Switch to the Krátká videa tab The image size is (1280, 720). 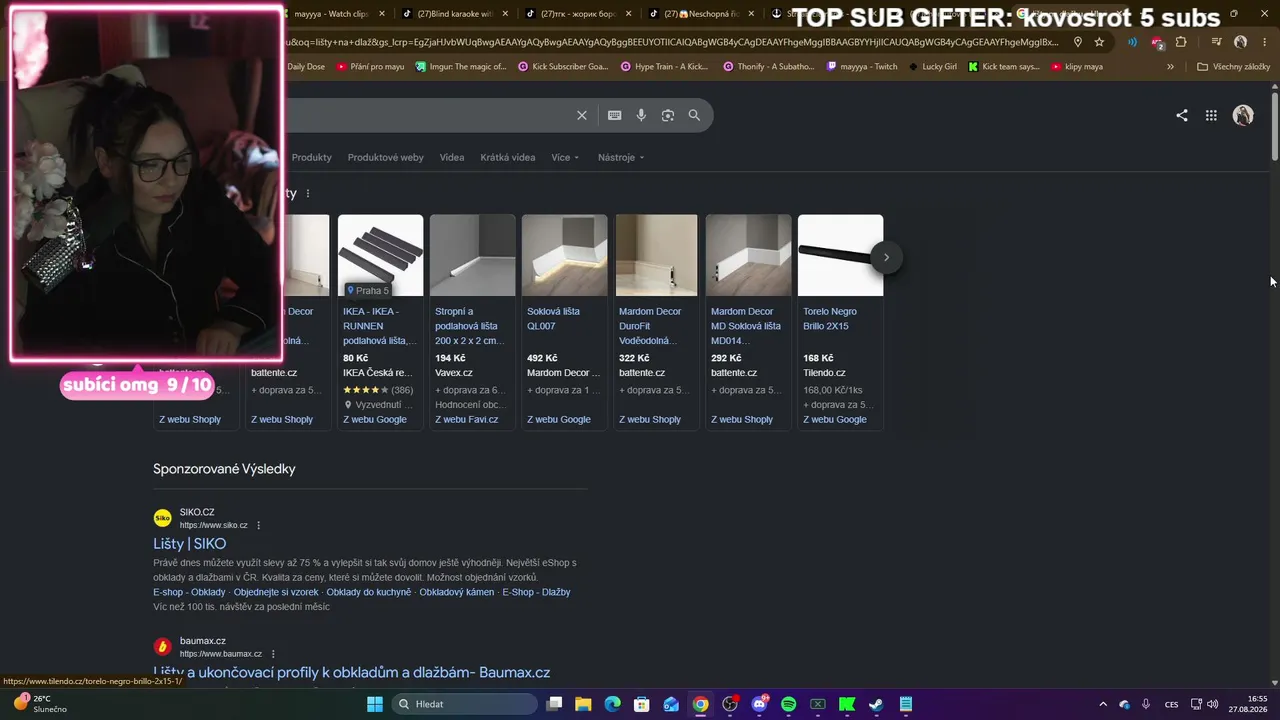(x=508, y=157)
